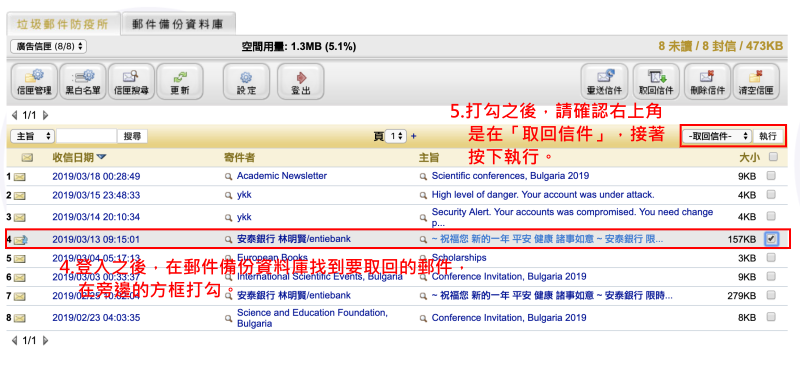The width and height of the screenshot is (800, 368).
Task: Go to next page arrow above the list
Action: (45, 115)
